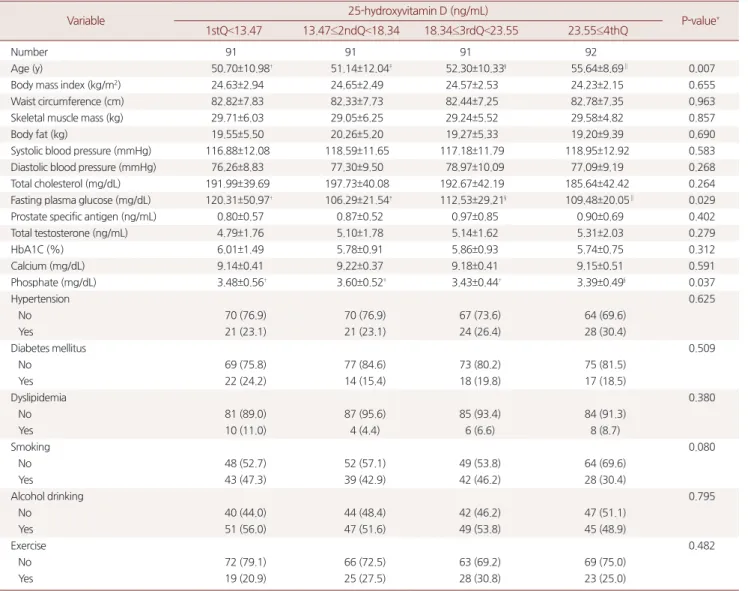Click the value 24.63±2.94
Image resolution: width=748 pixels, height=591 pixels.
[238, 85]
